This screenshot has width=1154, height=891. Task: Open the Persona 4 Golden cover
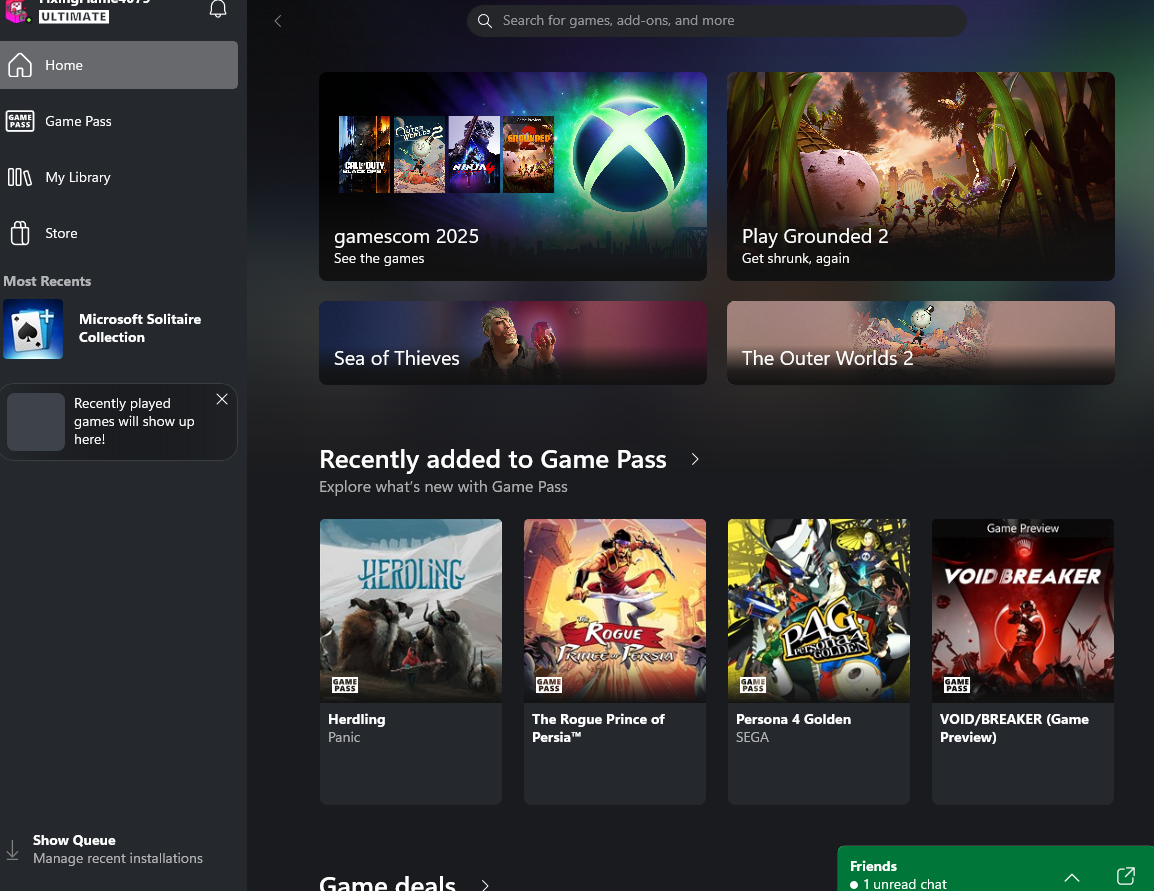click(818, 611)
